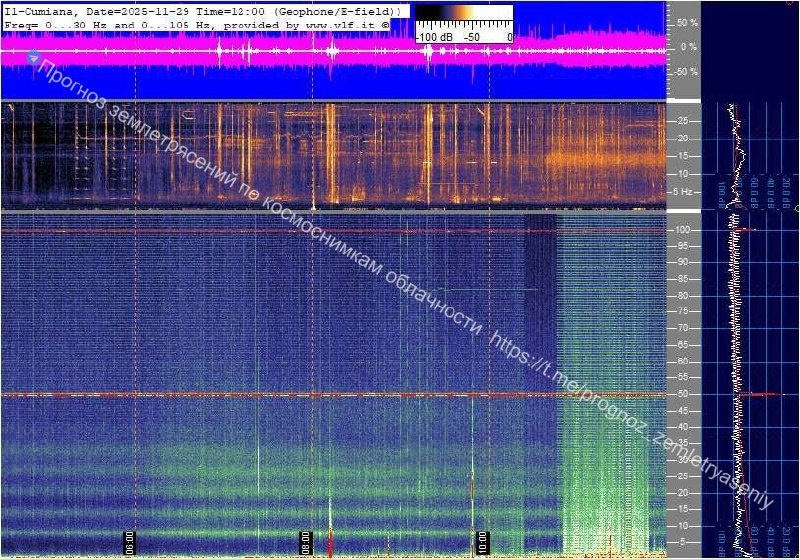This screenshot has height=559, width=800.
Task: Click the '5 Hz' label on geophone axis
Action: (x=683, y=192)
